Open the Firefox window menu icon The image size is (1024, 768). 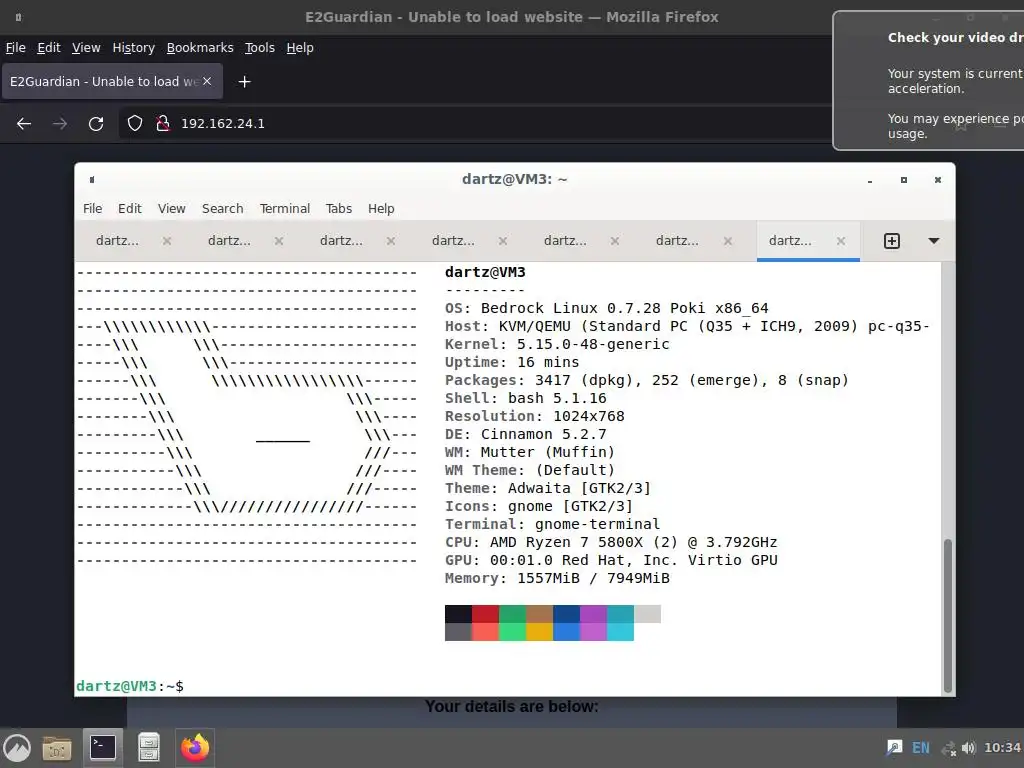(x=18, y=17)
